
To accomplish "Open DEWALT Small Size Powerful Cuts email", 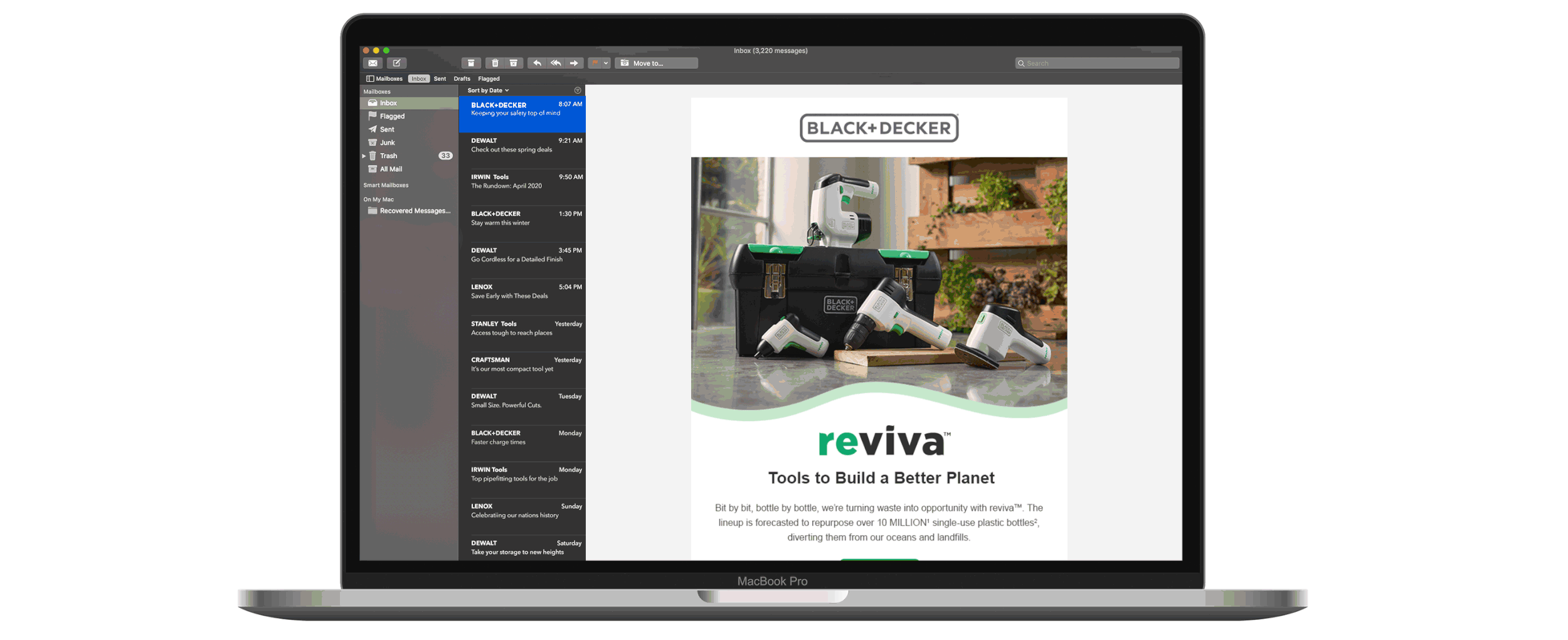I will point(522,407).
